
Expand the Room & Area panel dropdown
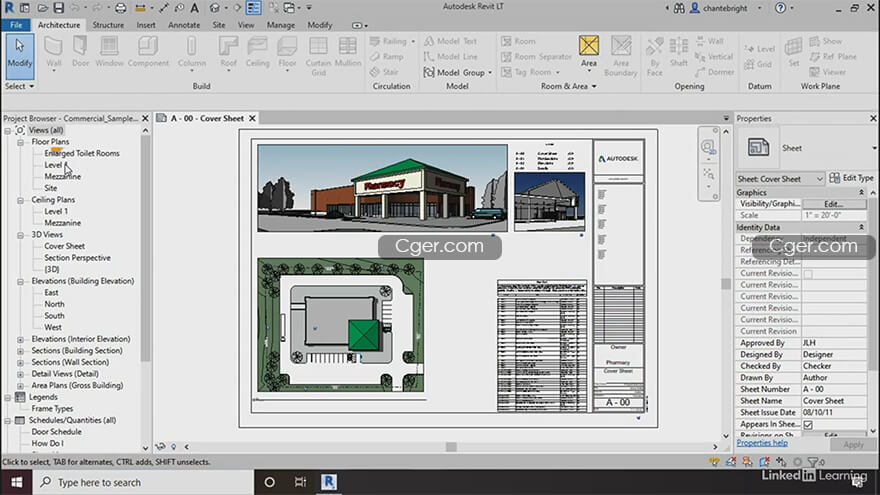(x=569, y=86)
